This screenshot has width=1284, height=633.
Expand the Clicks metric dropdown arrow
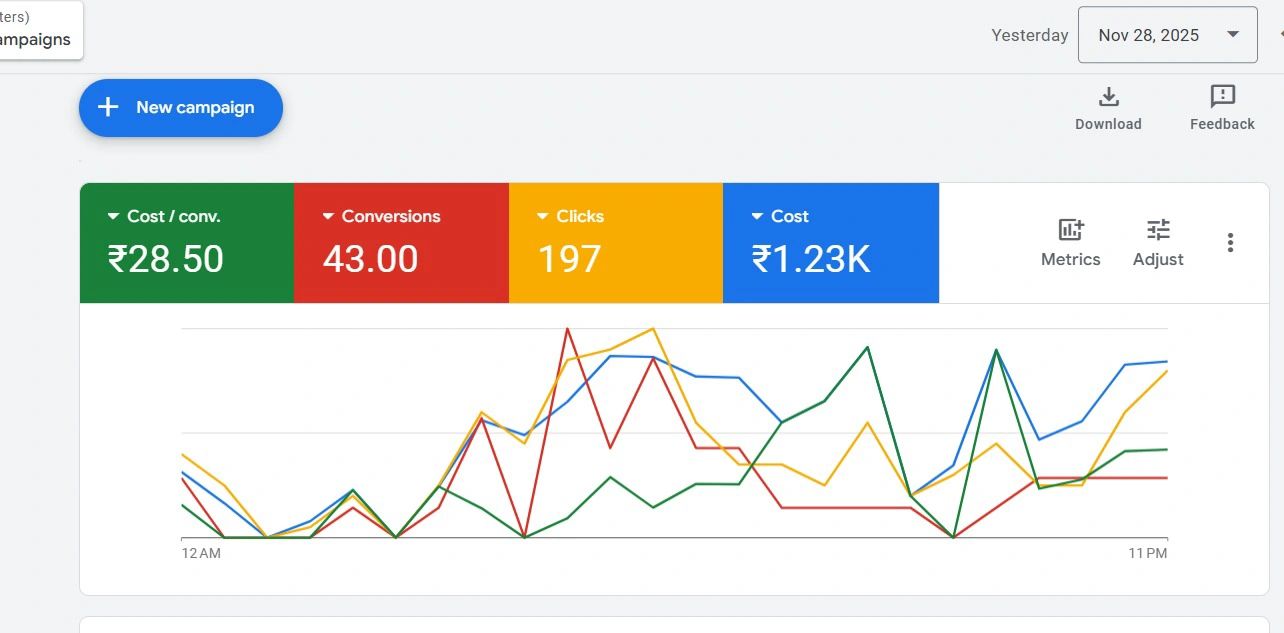(x=543, y=216)
